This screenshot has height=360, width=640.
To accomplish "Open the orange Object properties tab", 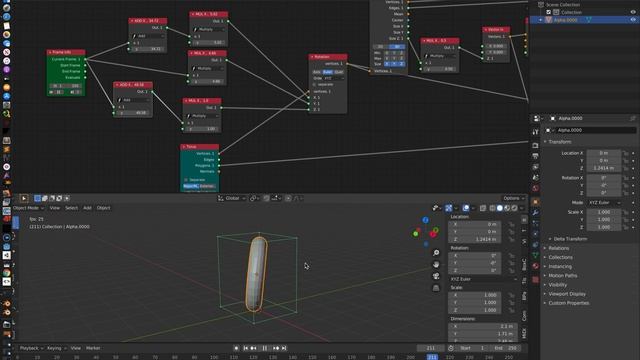I will pyautogui.click(x=535, y=202).
